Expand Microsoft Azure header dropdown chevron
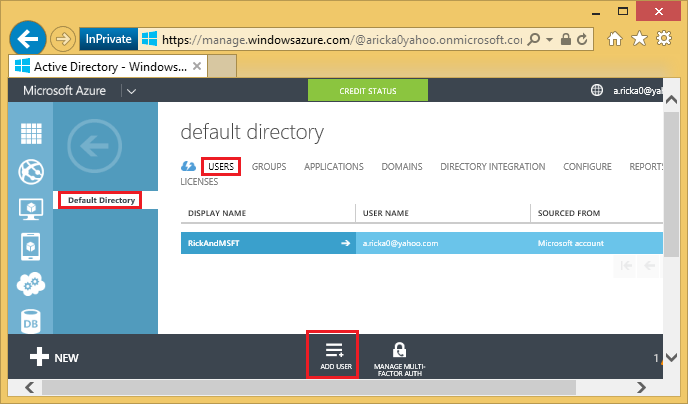The width and height of the screenshot is (688, 404). click(131, 91)
